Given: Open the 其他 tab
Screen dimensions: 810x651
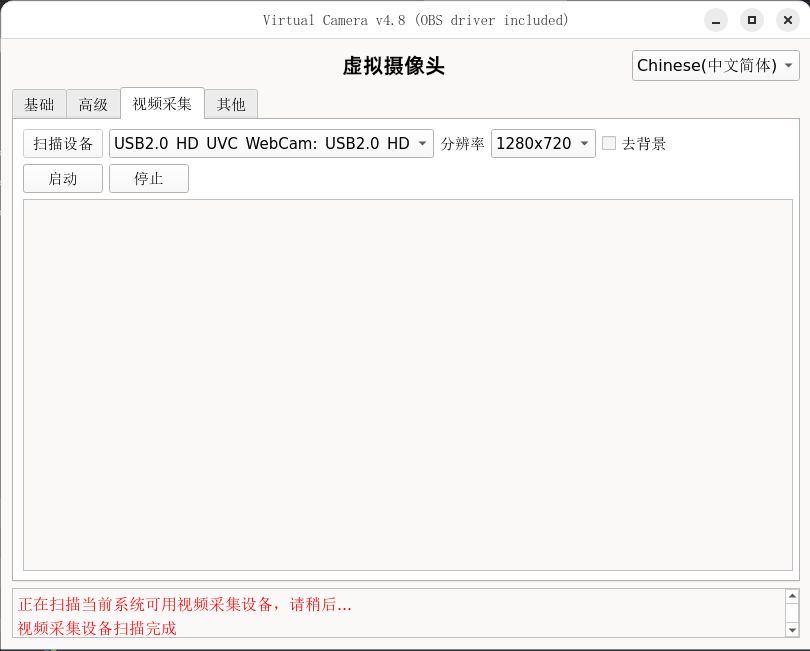Looking at the screenshot, I should coord(231,104).
